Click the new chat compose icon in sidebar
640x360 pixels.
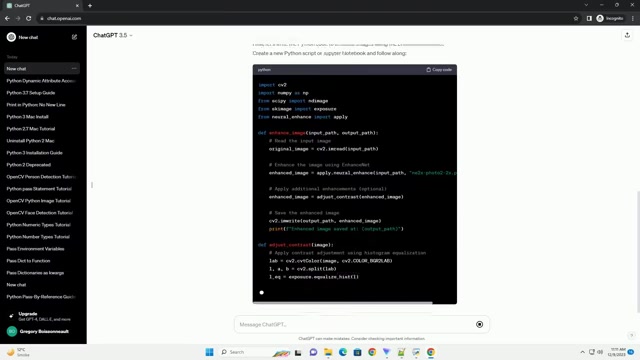pyautogui.click(x=74, y=37)
